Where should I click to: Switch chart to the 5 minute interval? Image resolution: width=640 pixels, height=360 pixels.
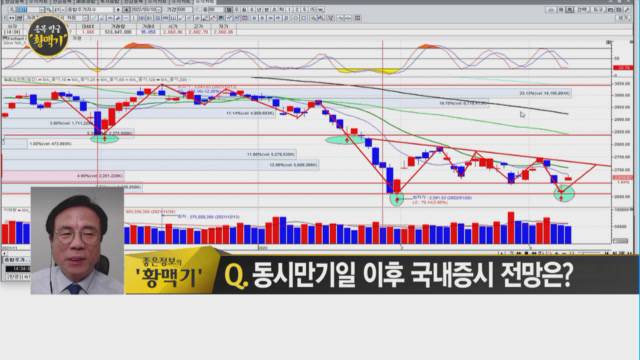click(304, 9)
